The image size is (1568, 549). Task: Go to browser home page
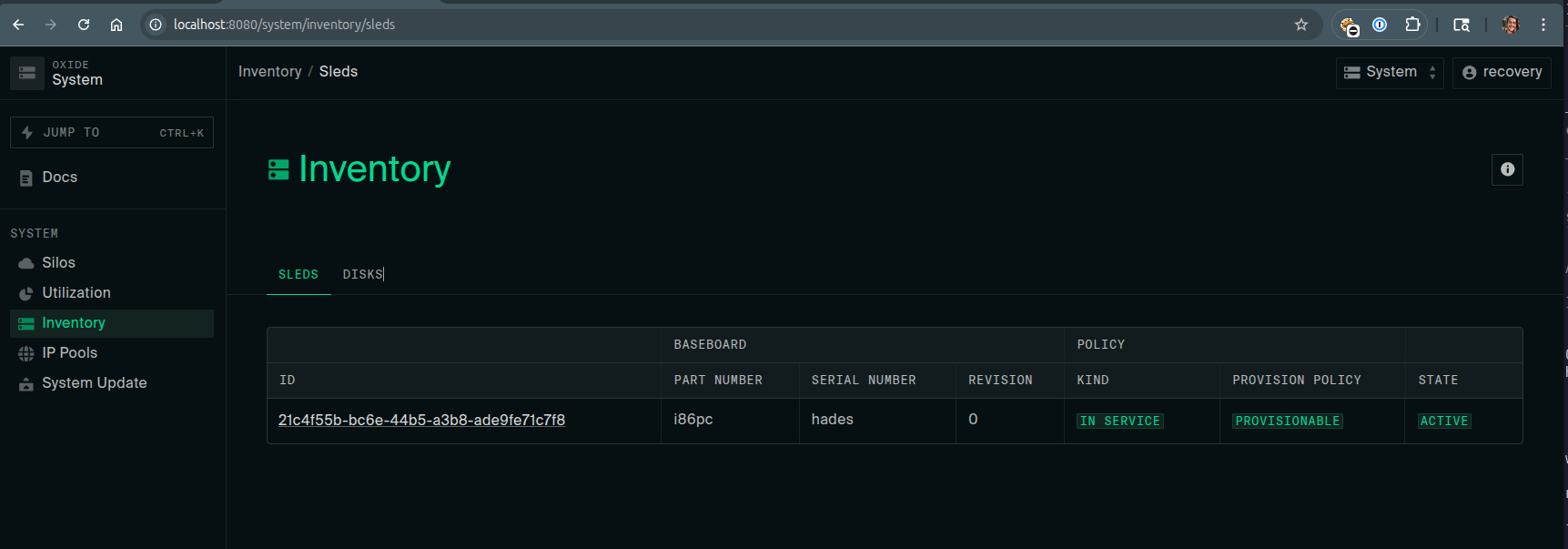coord(116,25)
